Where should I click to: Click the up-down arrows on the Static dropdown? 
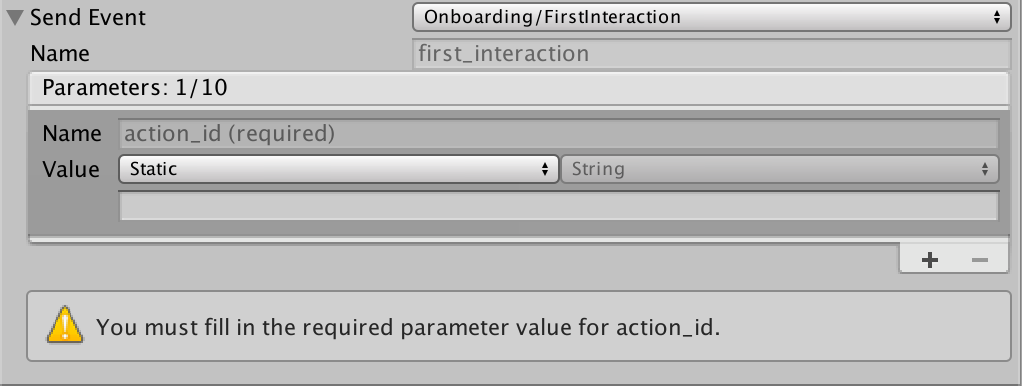click(545, 169)
